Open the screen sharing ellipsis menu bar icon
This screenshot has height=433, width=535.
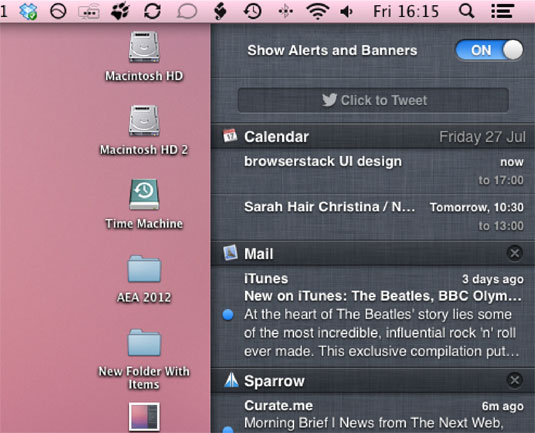click(89, 12)
